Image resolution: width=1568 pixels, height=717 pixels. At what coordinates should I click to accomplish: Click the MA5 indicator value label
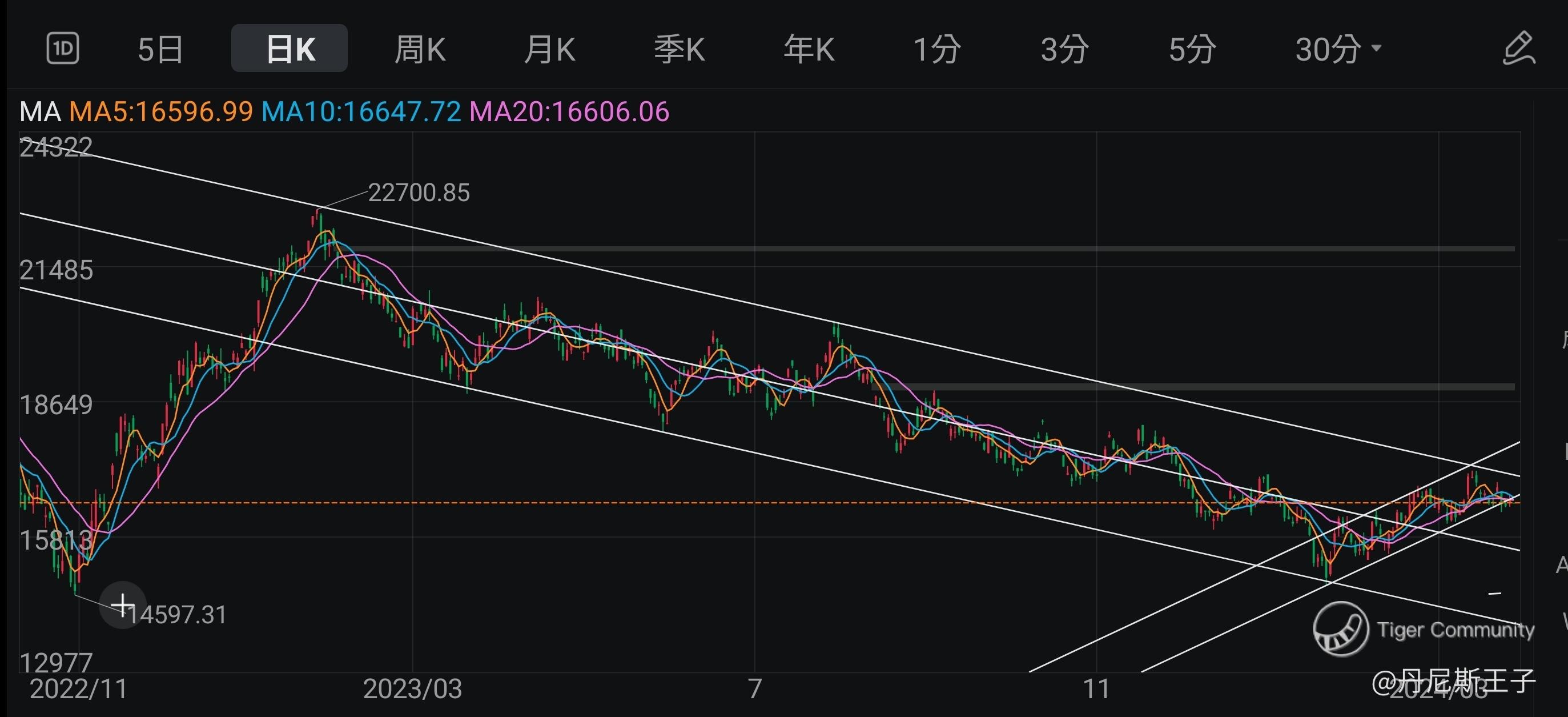(x=160, y=112)
